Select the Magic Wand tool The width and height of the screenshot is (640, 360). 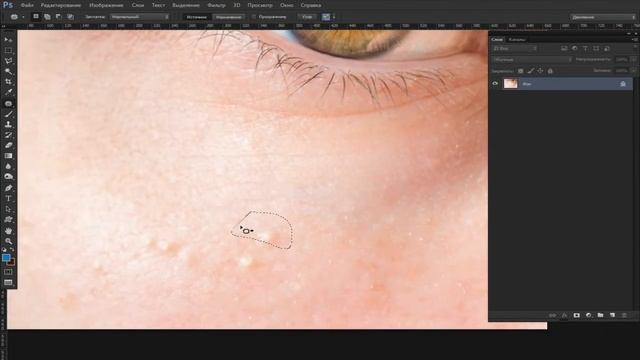tap(8, 71)
